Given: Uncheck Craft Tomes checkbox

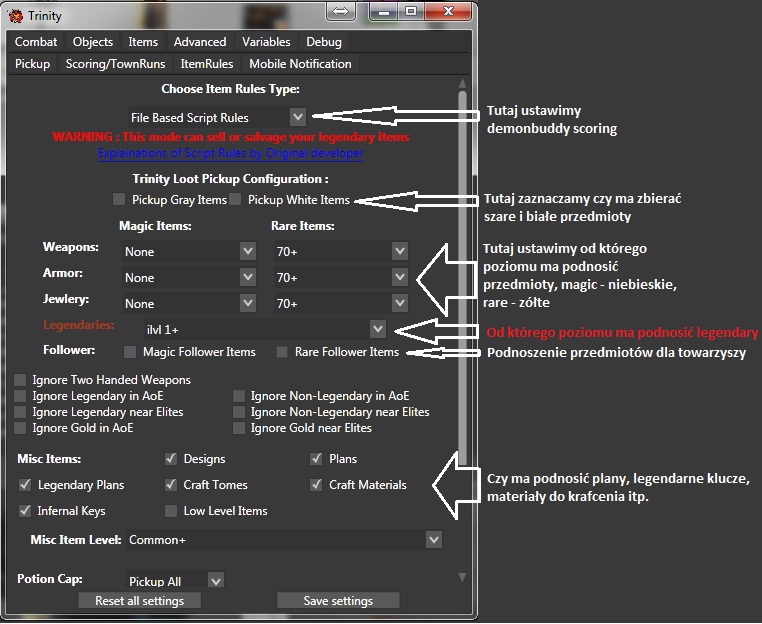Looking at the screenshot, I should 171,485.
